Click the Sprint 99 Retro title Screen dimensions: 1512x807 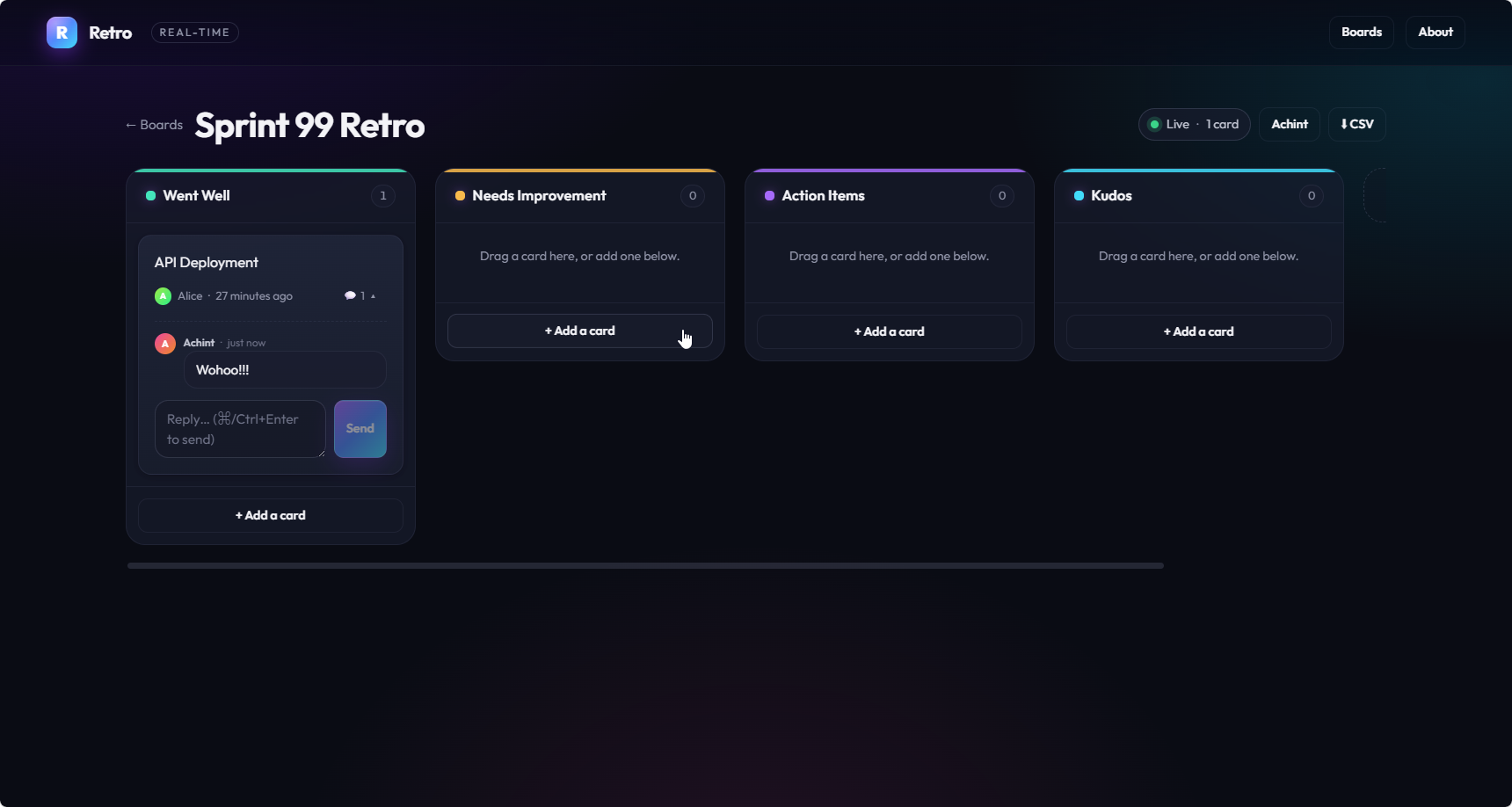pyautogui.click(x=309, y=126)
